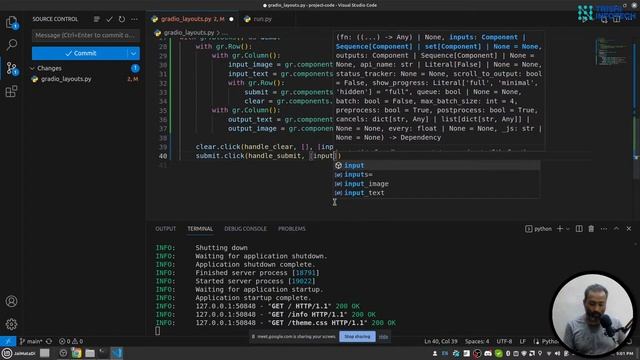Click the method icon beside the input suggestion
The height and width of the screenshot is (360, 640).
(338, 165)
